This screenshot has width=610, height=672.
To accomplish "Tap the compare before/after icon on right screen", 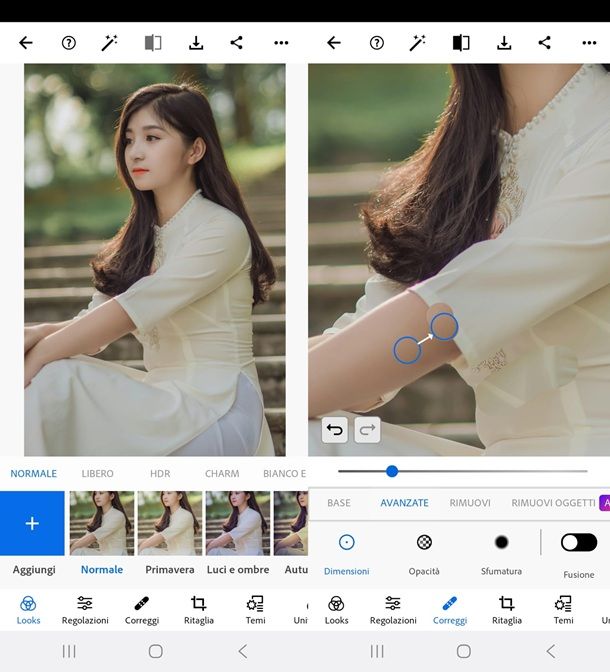I will 461,43.
